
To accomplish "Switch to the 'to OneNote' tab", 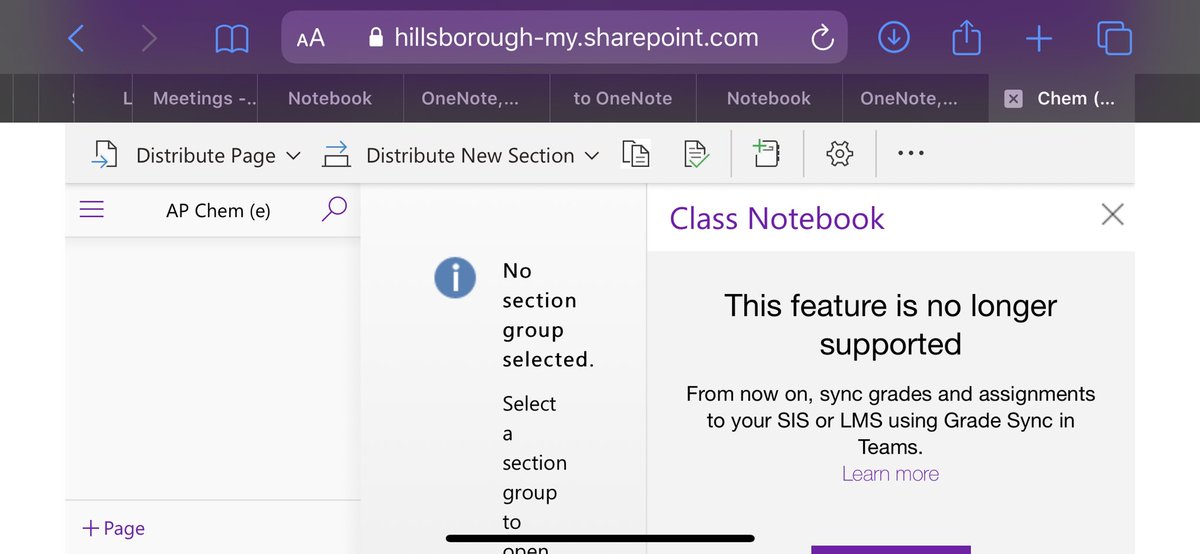I will [x=622, y=98].
